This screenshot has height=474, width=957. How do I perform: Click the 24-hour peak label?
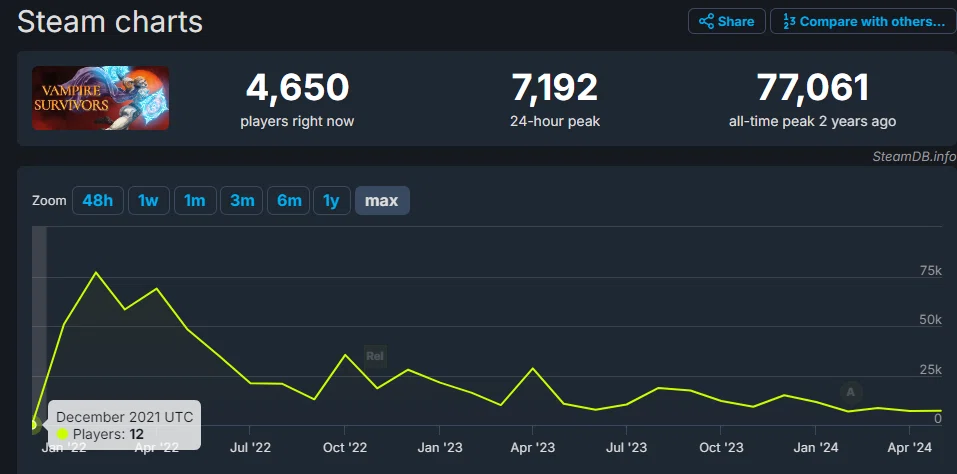point(555,121)
